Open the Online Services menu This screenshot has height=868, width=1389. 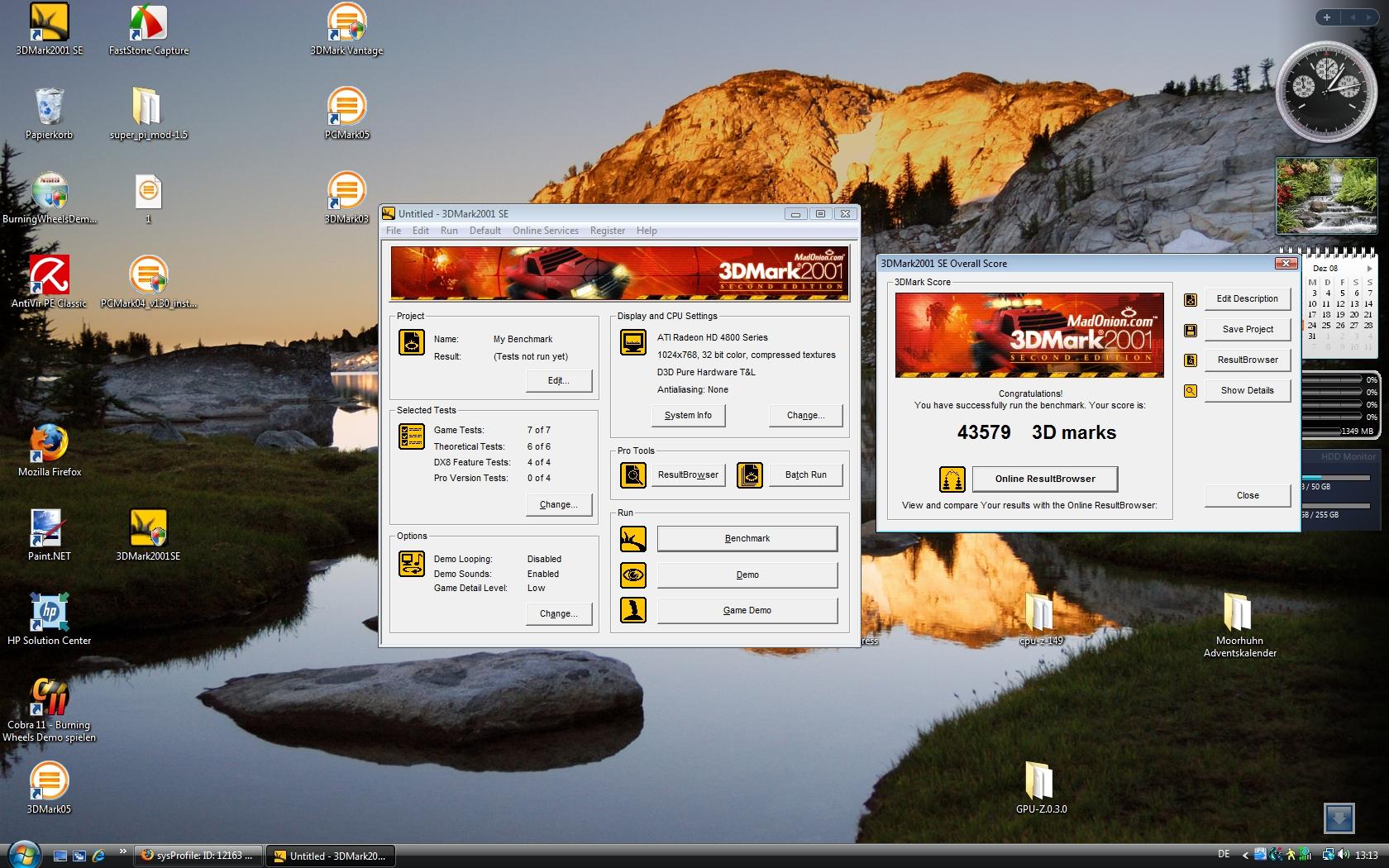(x=546, y=231)
